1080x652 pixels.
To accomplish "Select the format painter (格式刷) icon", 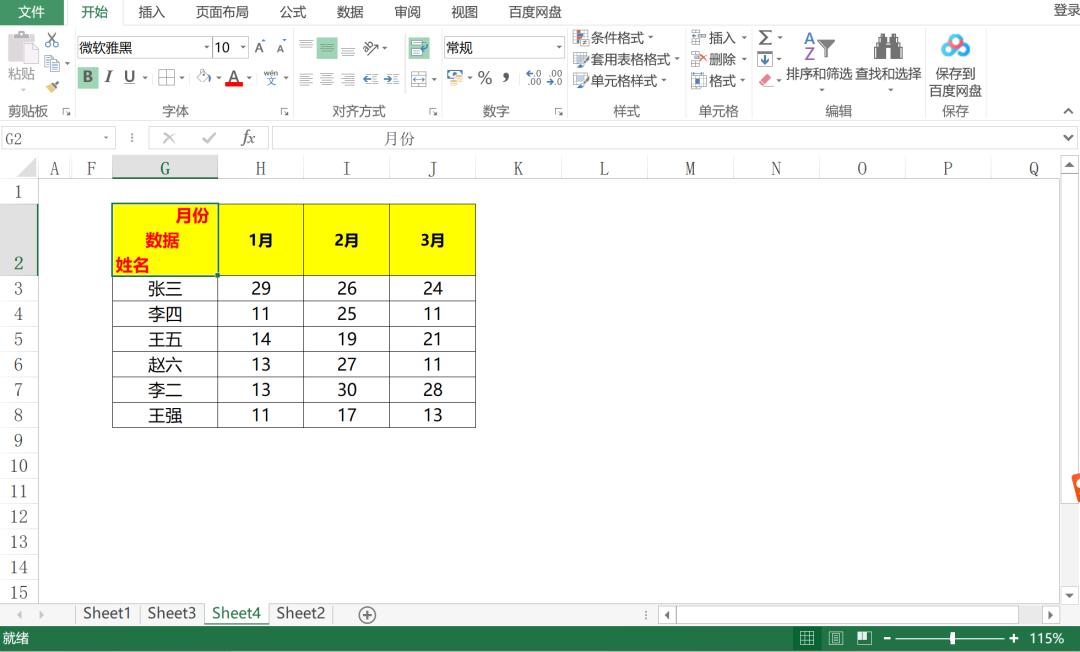I will [51, 86].
